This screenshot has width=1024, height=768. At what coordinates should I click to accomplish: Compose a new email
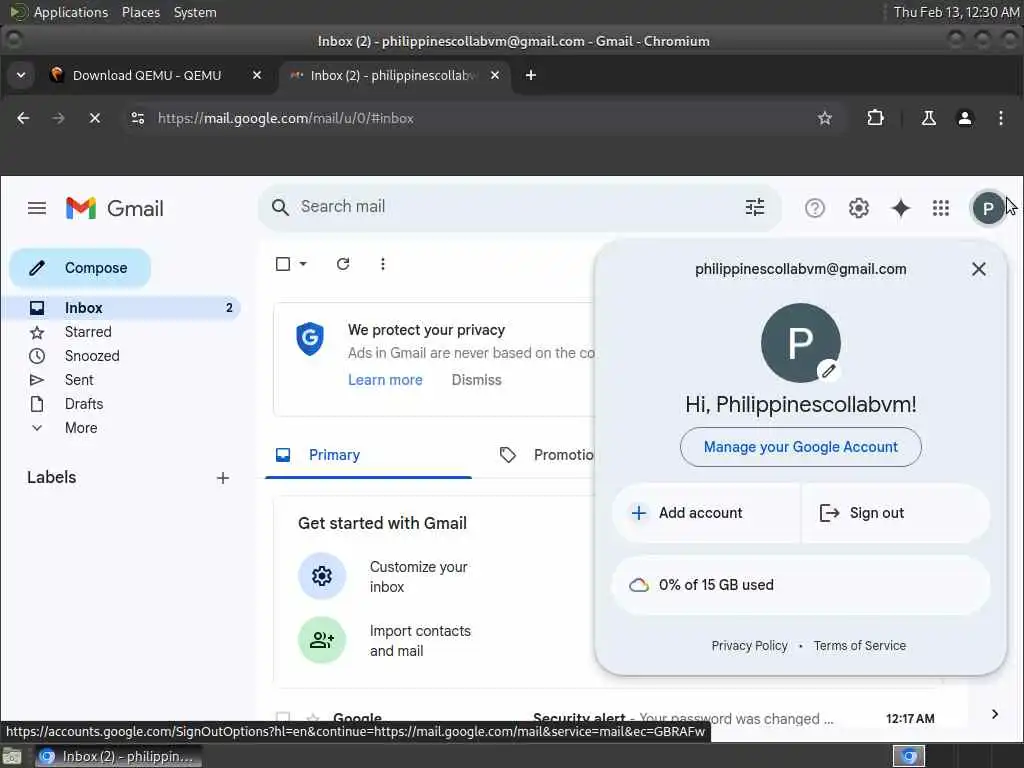80,268
